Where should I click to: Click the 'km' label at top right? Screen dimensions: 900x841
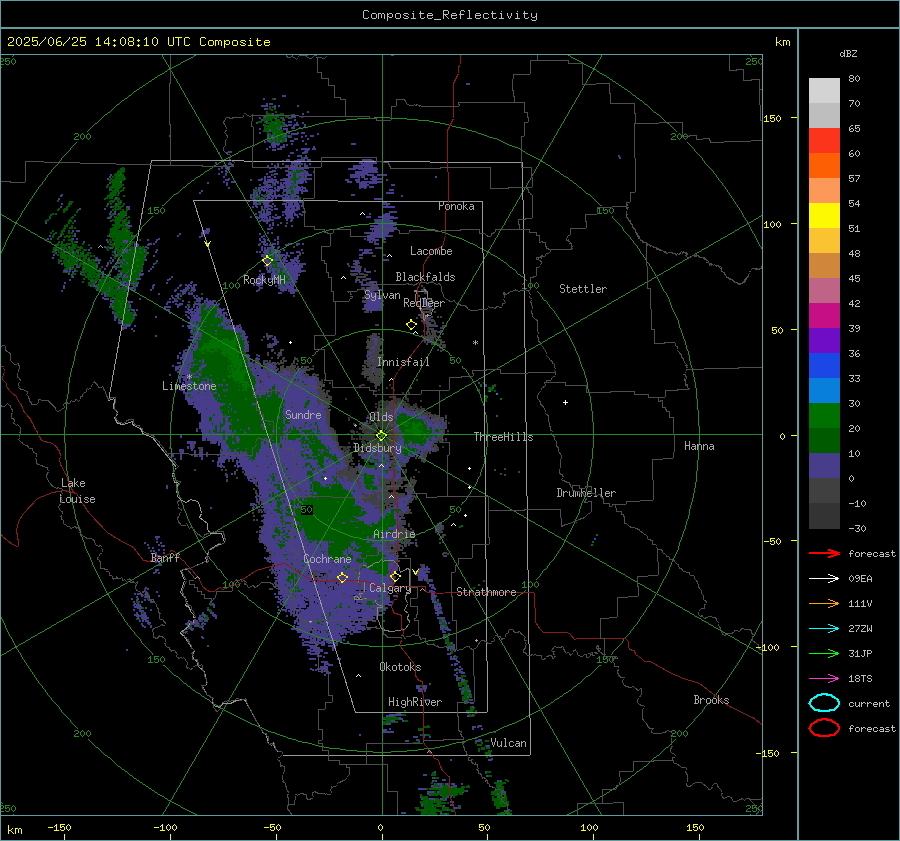click(782, 42)
